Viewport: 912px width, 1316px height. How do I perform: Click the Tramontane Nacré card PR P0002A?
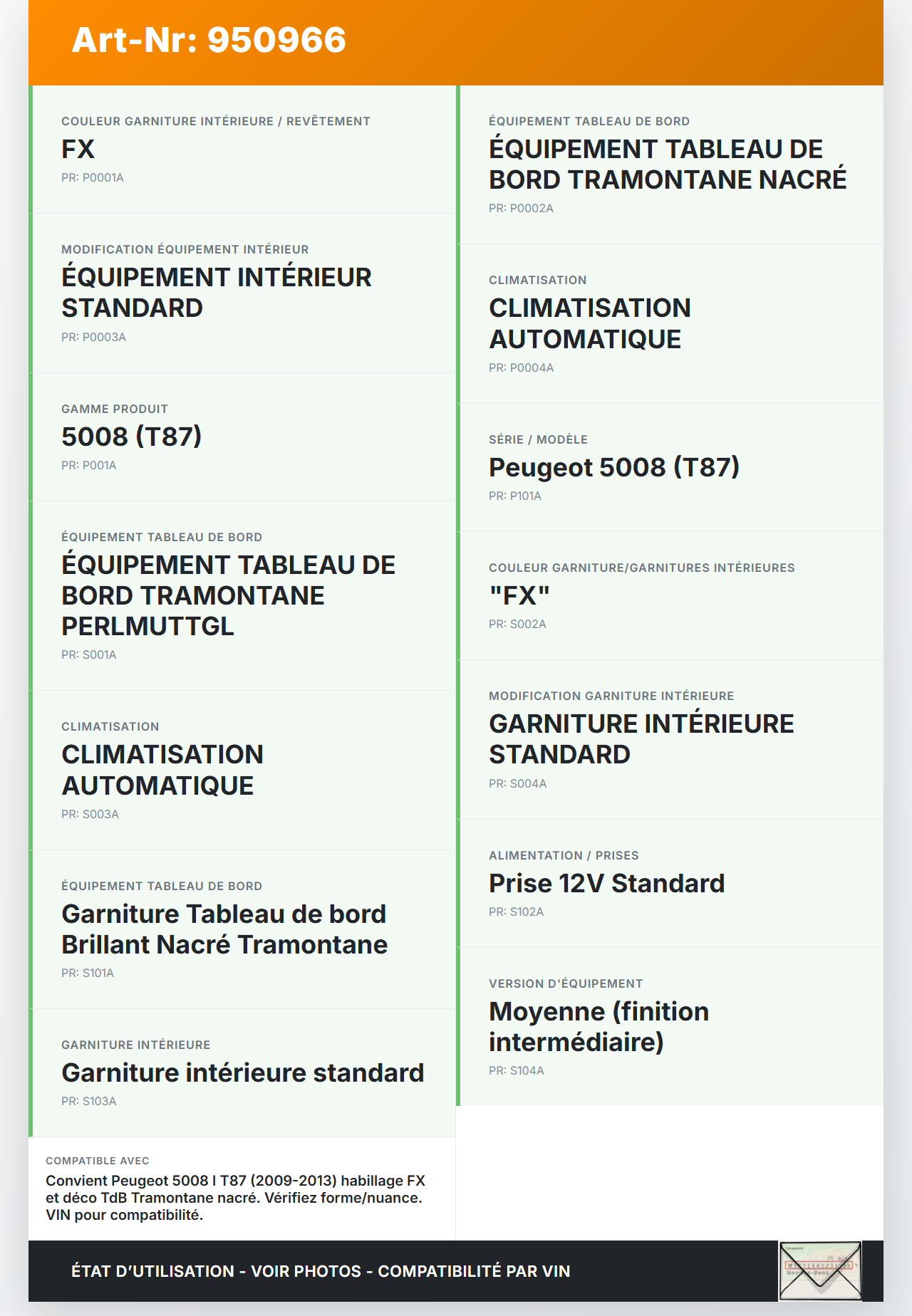[x=670, y=165]
